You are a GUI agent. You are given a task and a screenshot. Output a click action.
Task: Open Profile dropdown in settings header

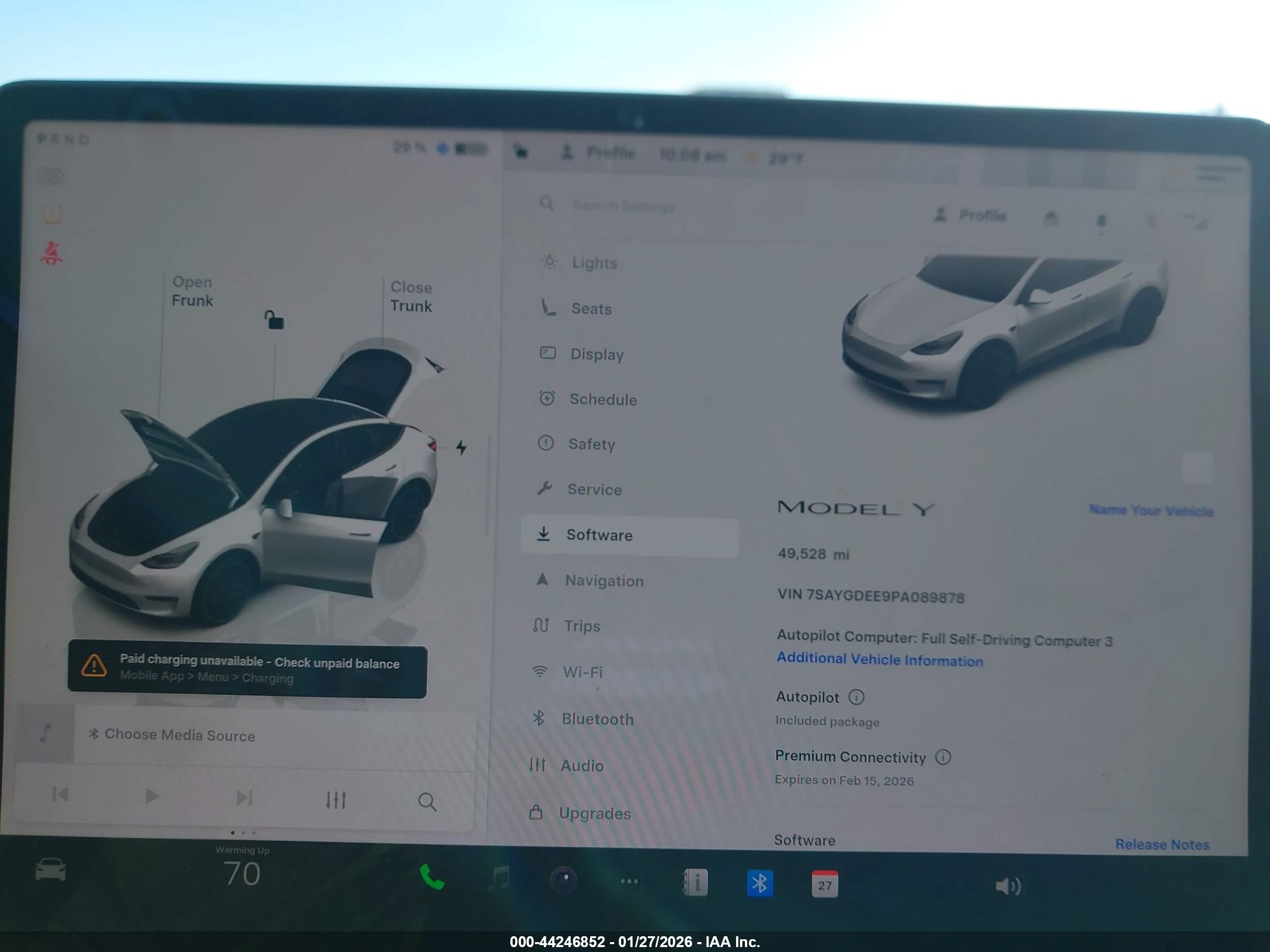[x=970, y=216]
